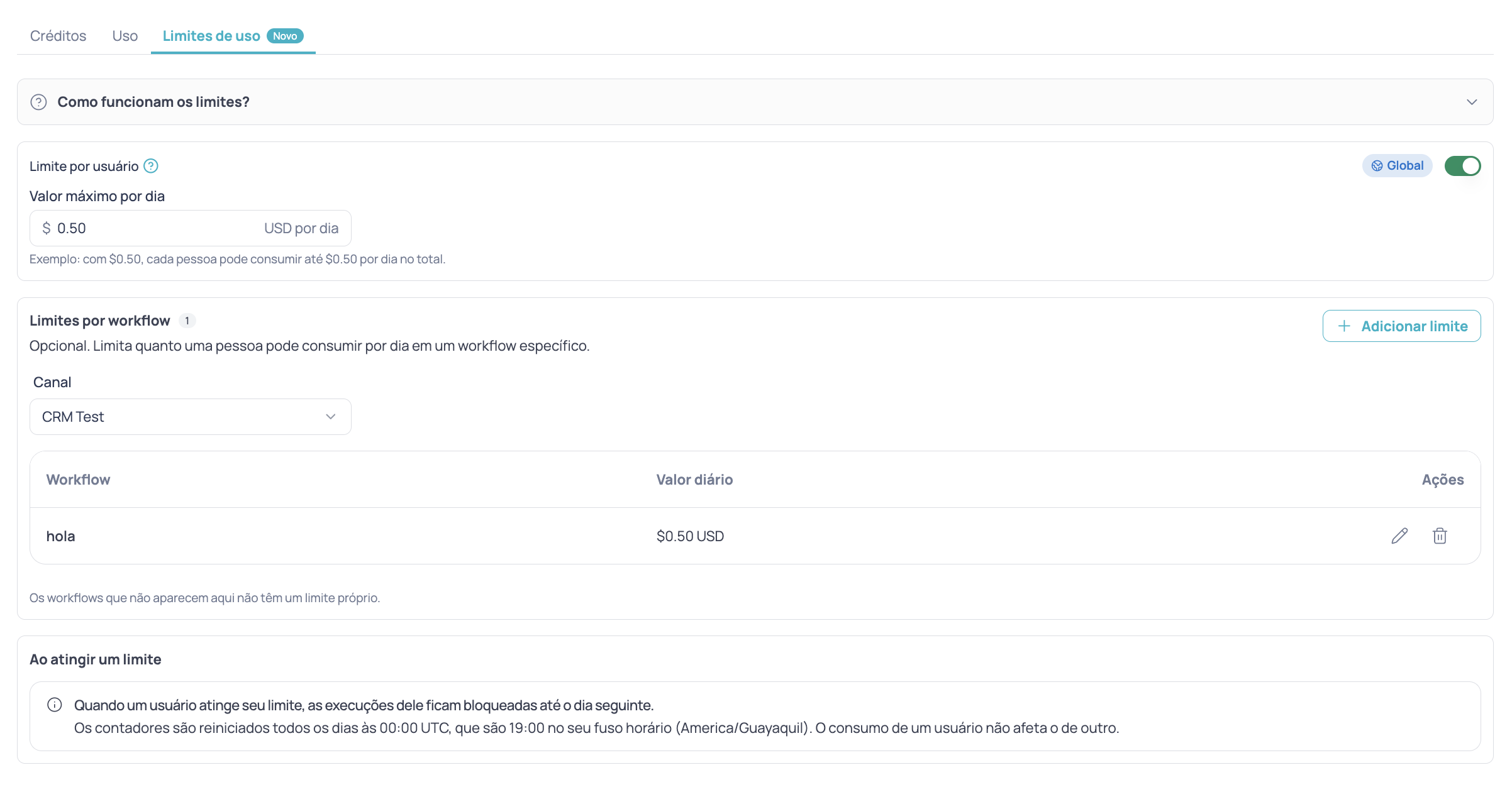Click the workflow count badge showing 1
The width and height of the screenshot is (1512, 792).
tap(187, 321)
